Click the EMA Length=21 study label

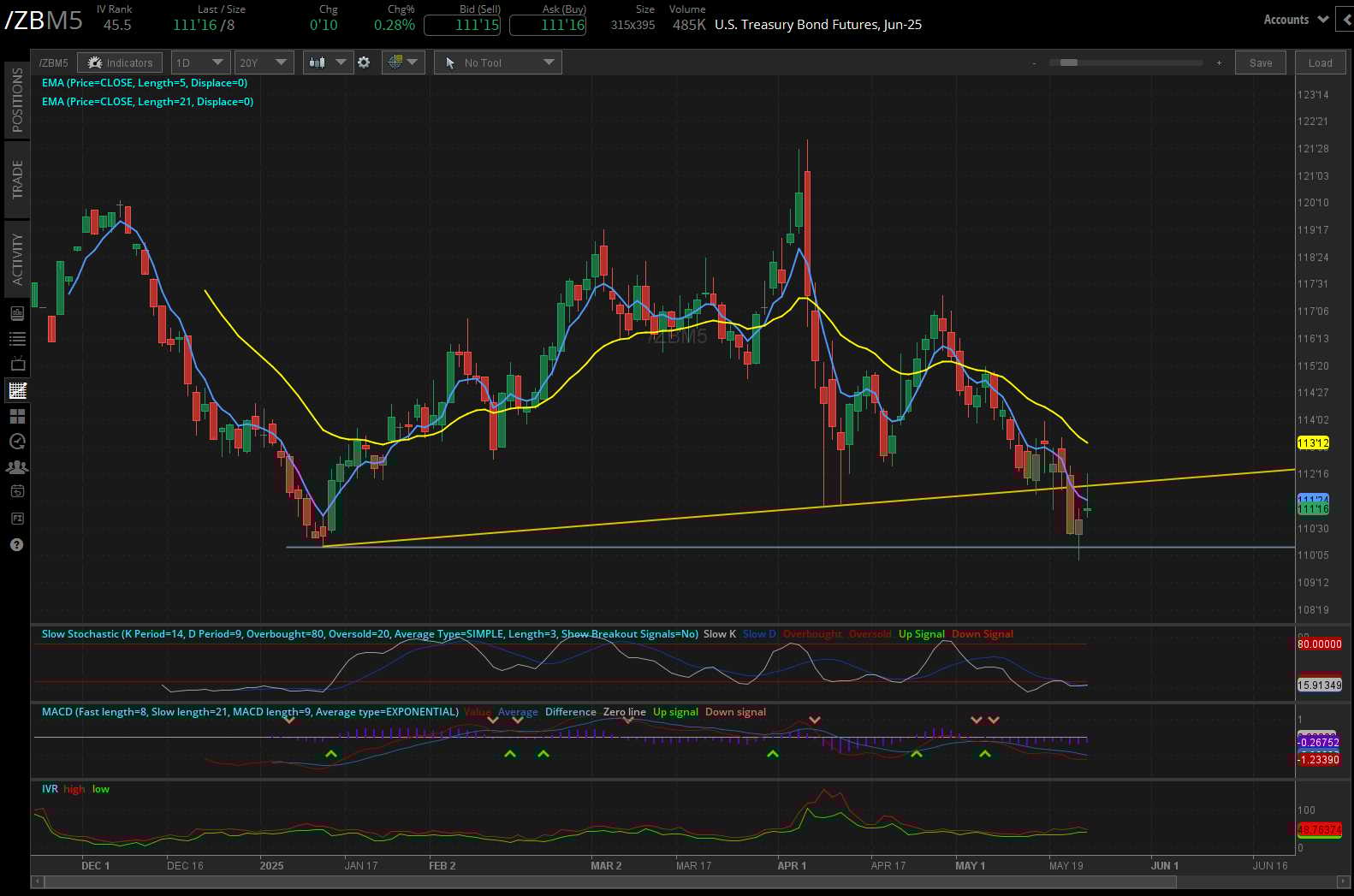point(147,101)
